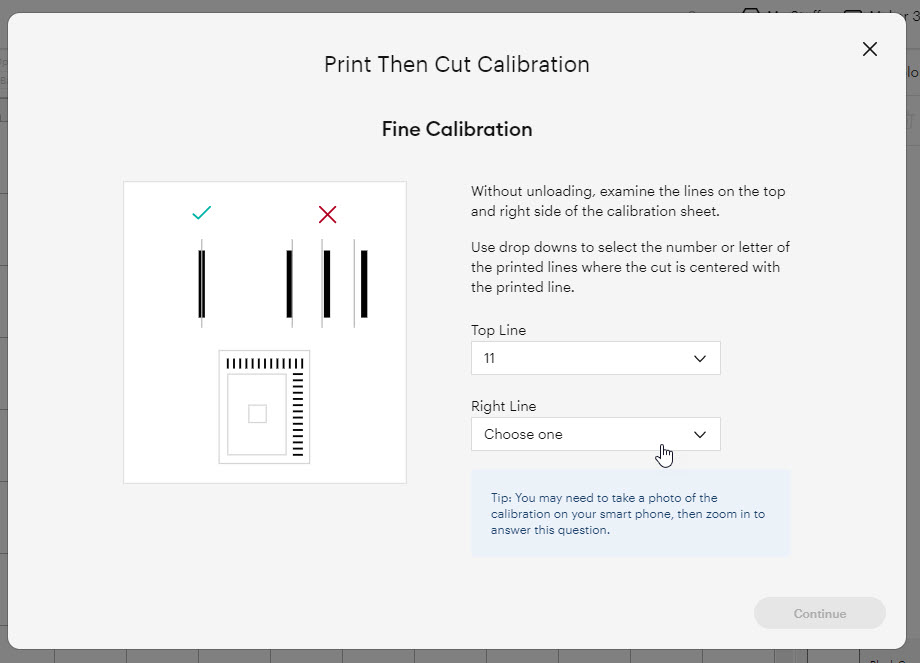This screenshot has height=663, width=920.
Task: Click the calibration sheet diagram's small center square
Action: [x=257, y=413]
